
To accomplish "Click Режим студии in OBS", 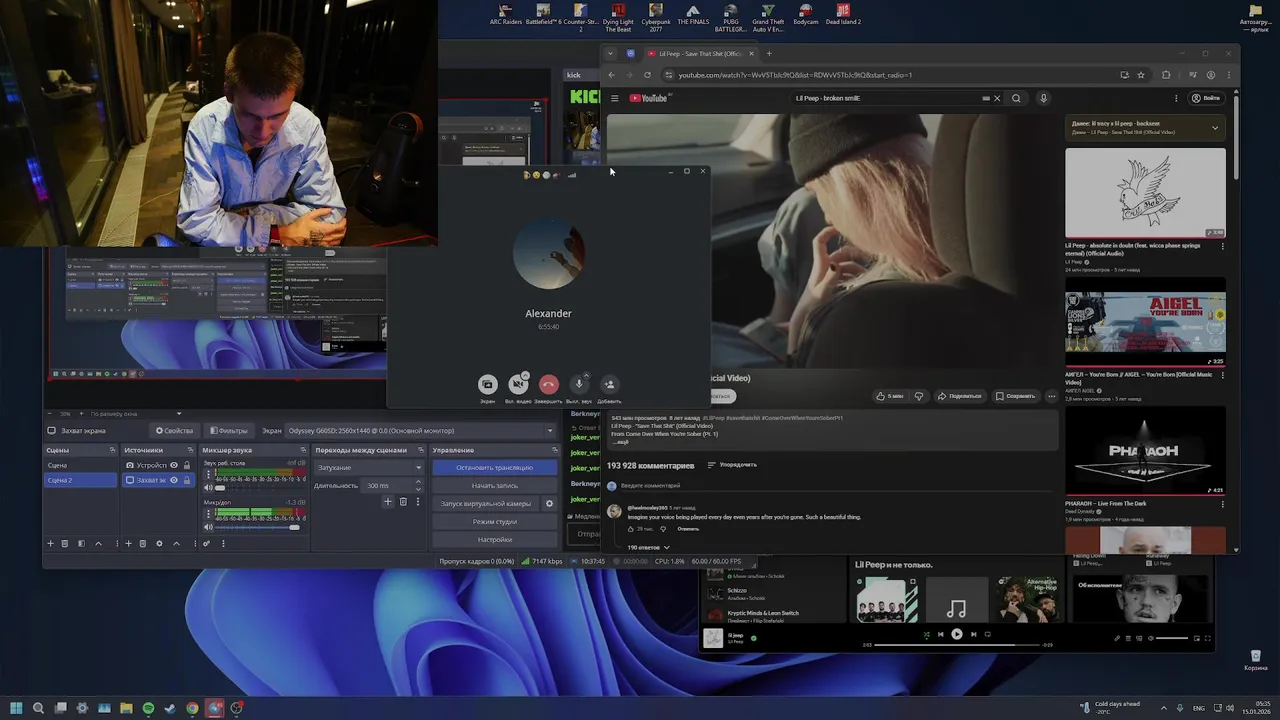I will point(494,521).
